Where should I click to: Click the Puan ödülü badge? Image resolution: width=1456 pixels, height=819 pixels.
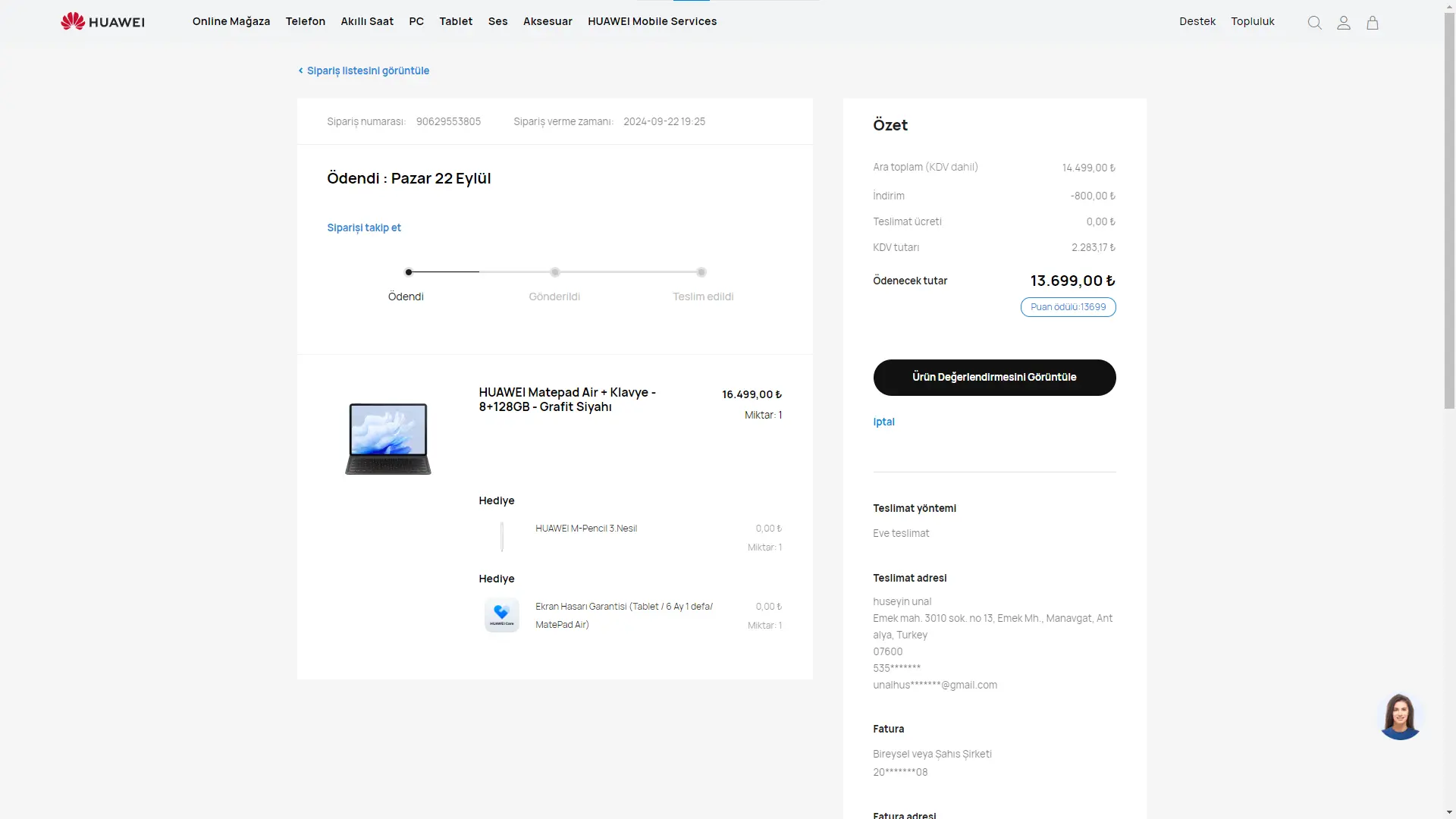pos(1068,307)
